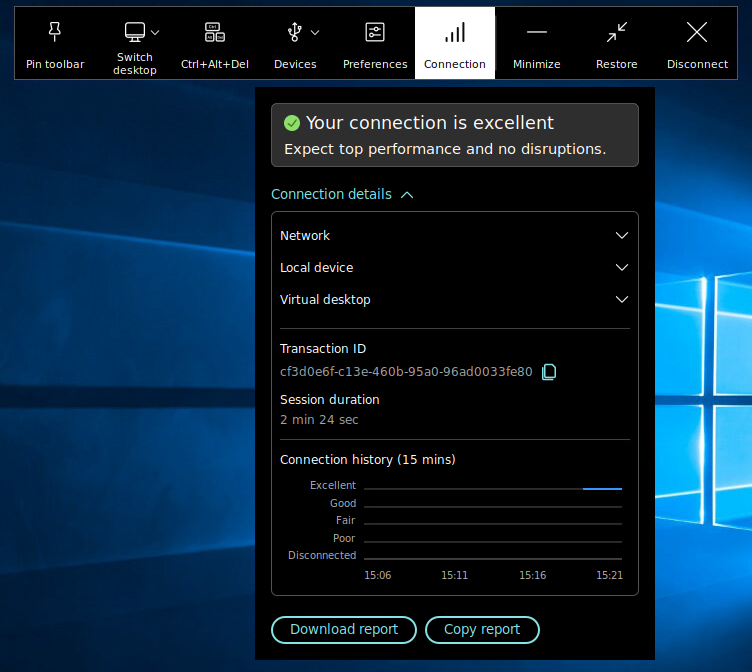Click the Download report button
752x672 pixels.
[x=344, y=629]
